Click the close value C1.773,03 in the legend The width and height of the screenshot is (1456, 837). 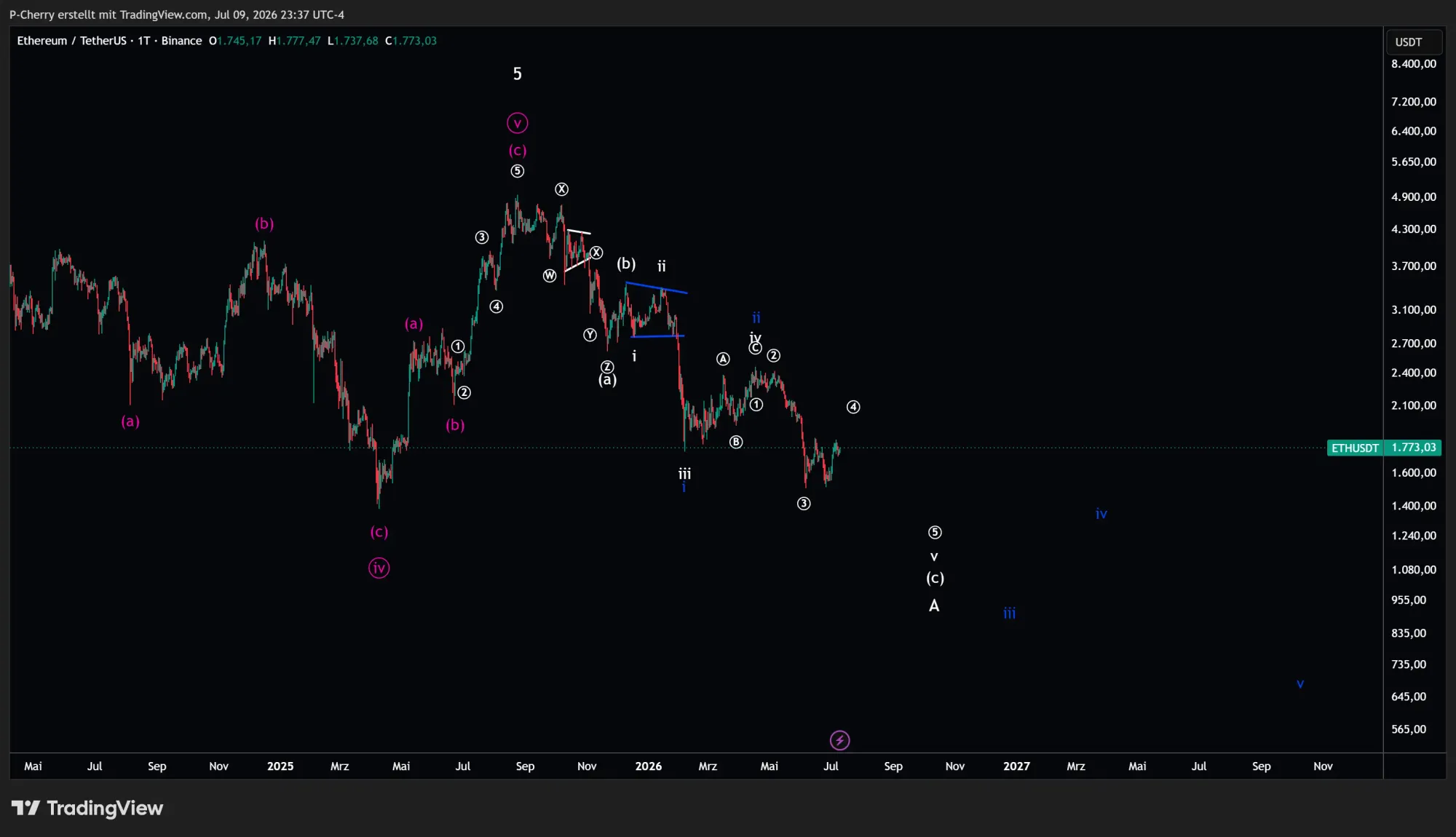point(411,41)
